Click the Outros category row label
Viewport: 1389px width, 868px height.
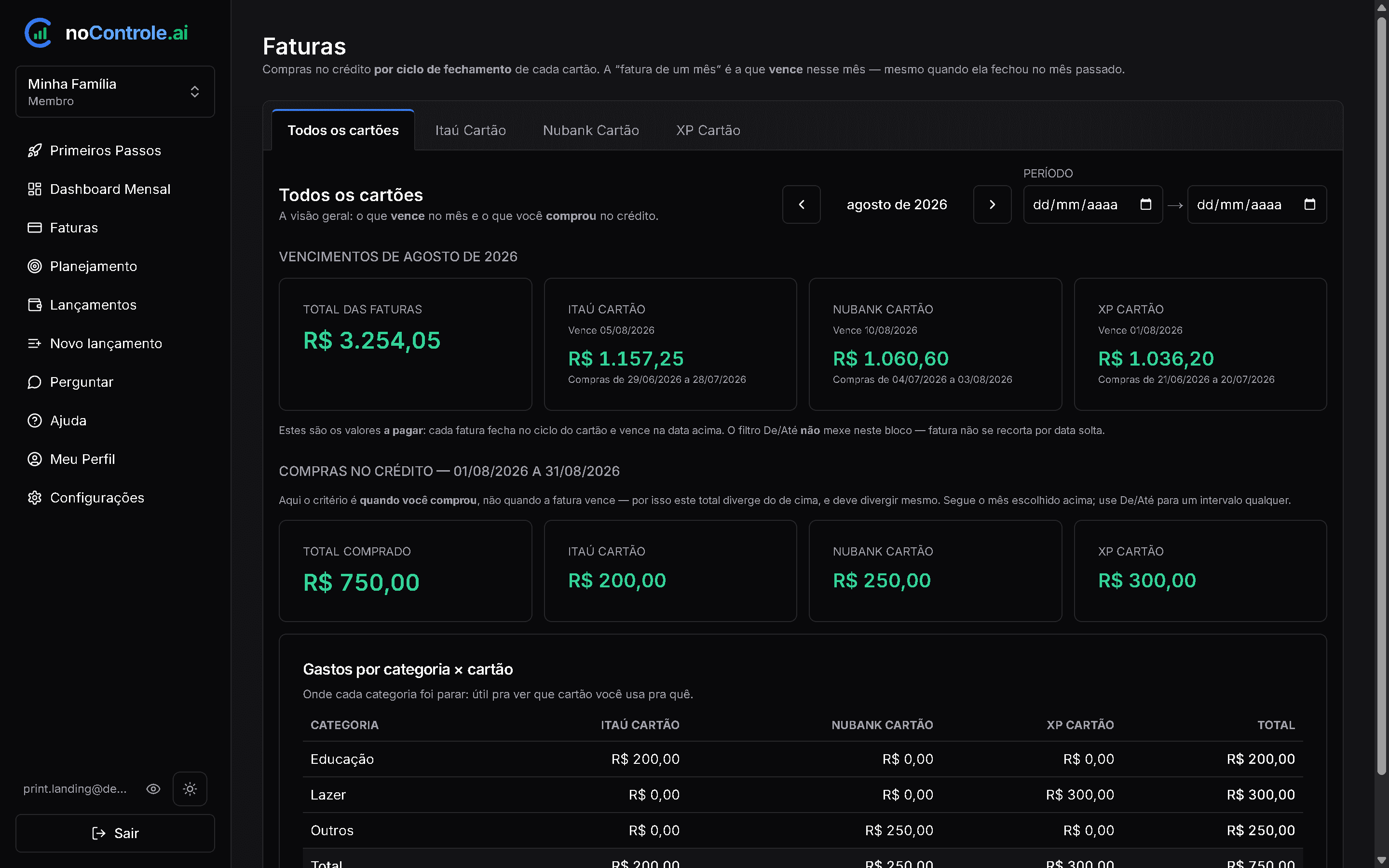pyautogui.click(x=332, y=830)
